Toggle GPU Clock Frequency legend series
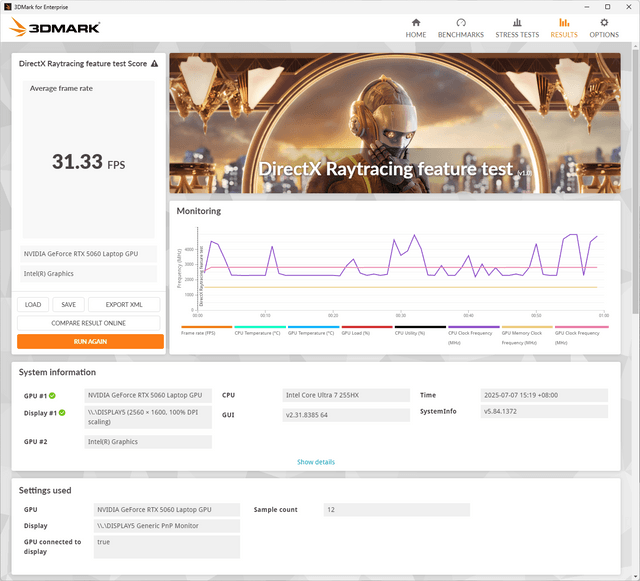Screen dimensions: 640x581 (581, 336)
